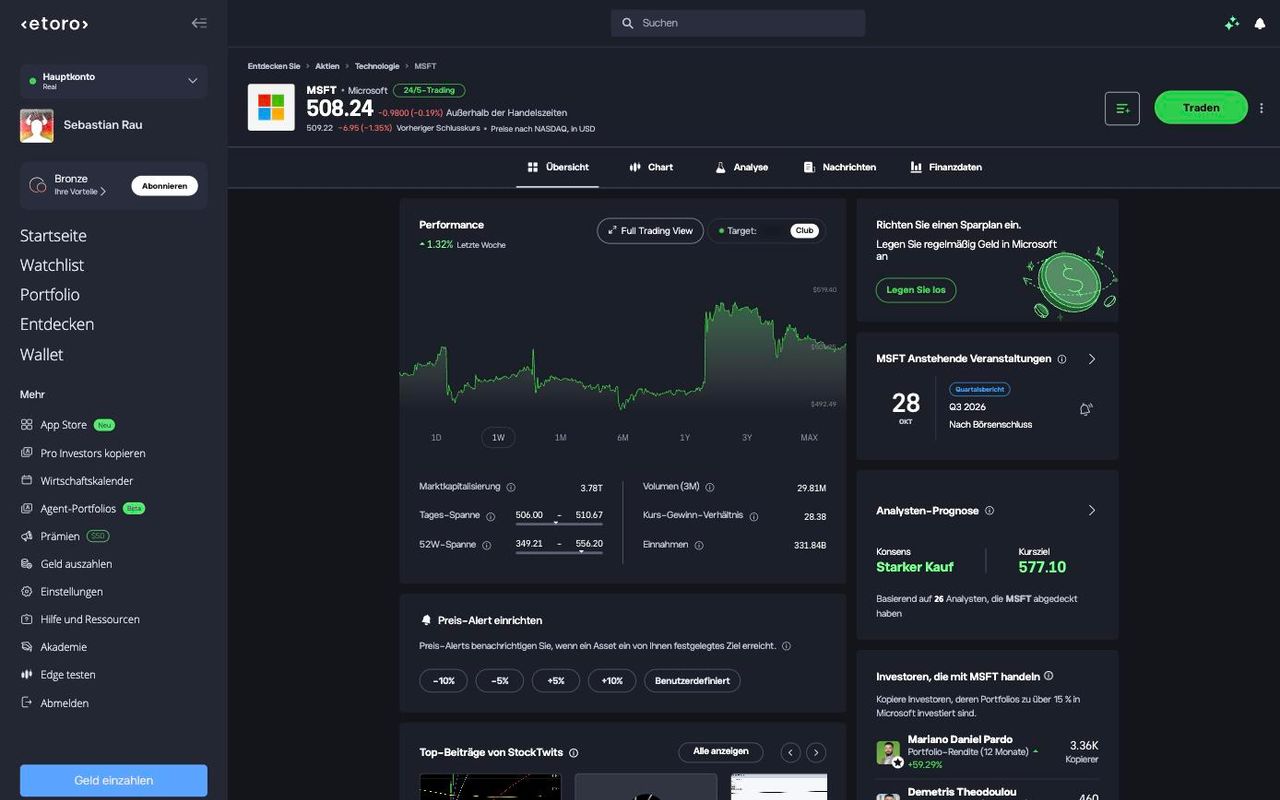
Task: Click Technologie in the breadcrumb
Action: (x=377, y=66)
